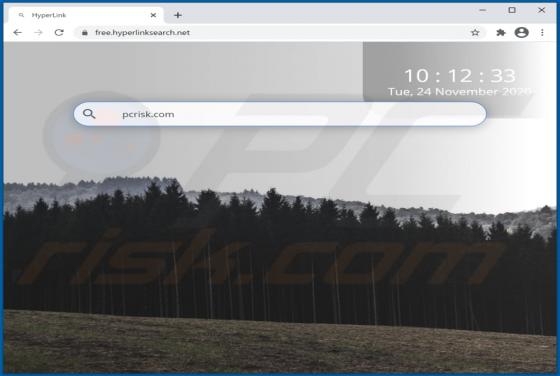560x376 pixels.
Task: Minimize the browser window
Action: (x=482, y=10)
